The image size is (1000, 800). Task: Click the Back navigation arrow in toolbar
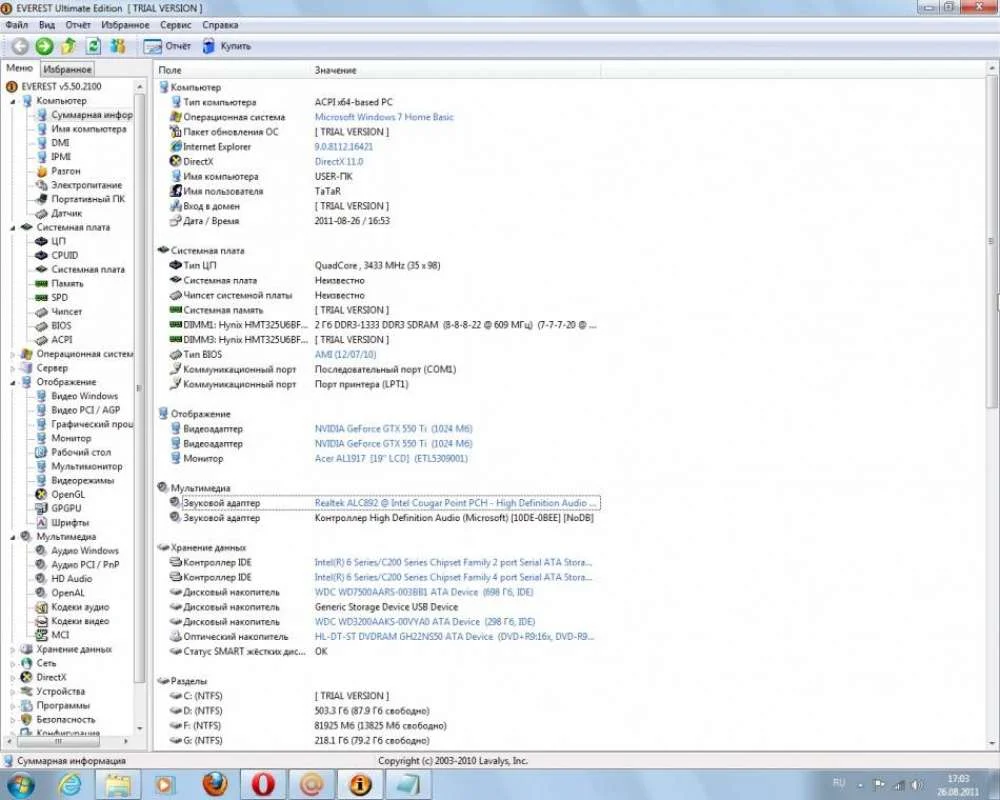click(x=20, y=46)
